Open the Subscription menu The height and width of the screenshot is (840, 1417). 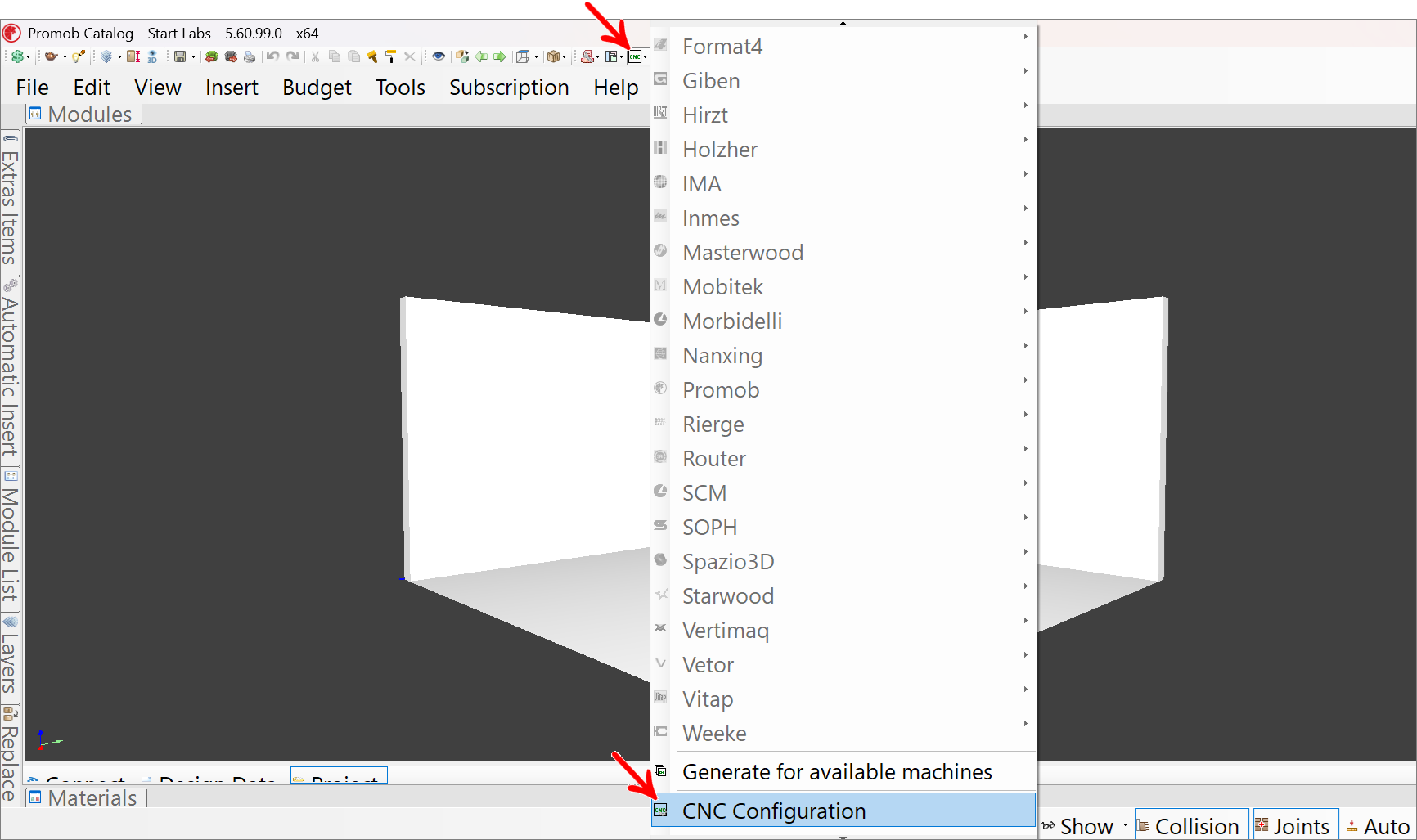click(509, 88)
